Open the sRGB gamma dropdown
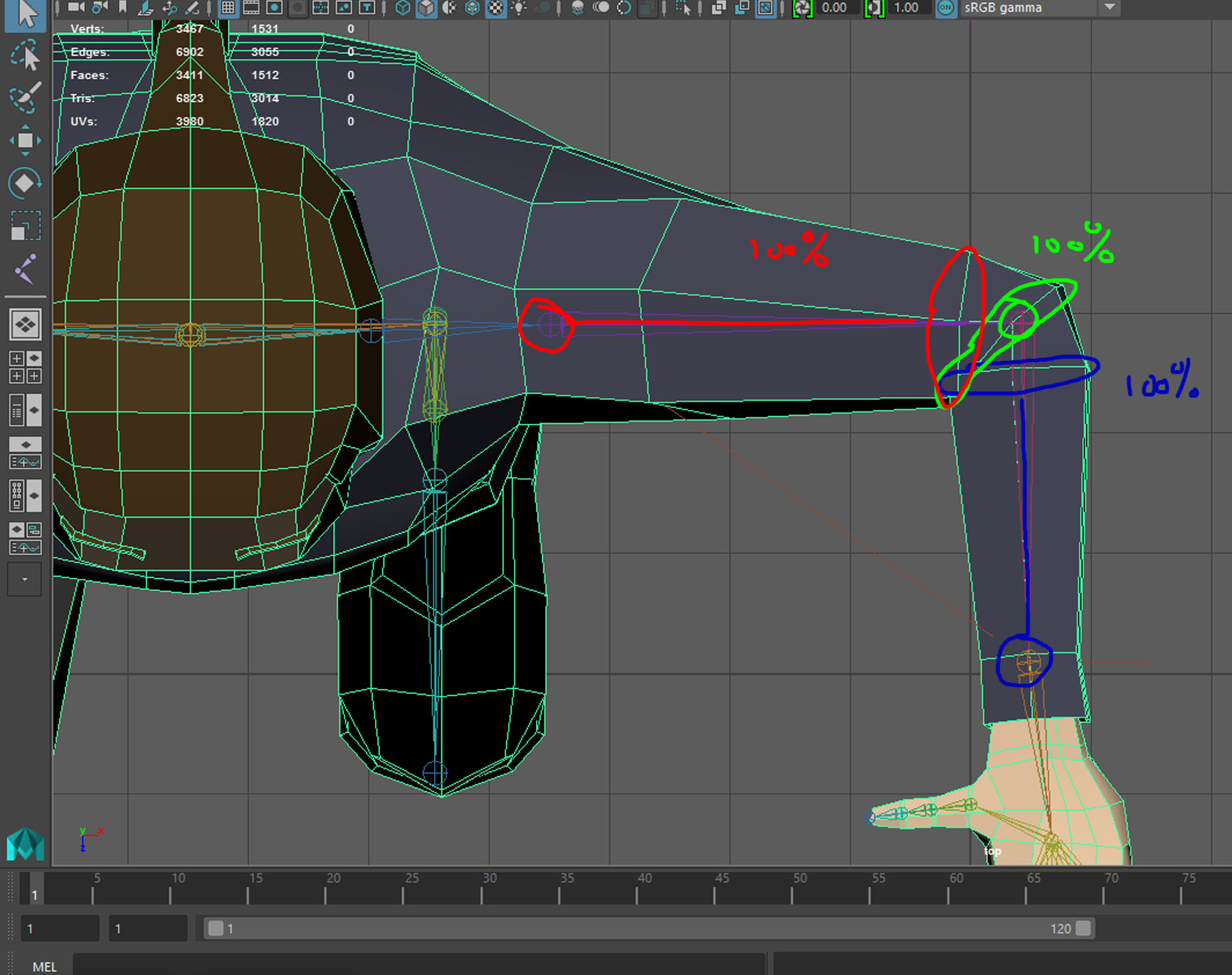Viewport: 1232px width, 975px height. click(x=1109, y=8)
